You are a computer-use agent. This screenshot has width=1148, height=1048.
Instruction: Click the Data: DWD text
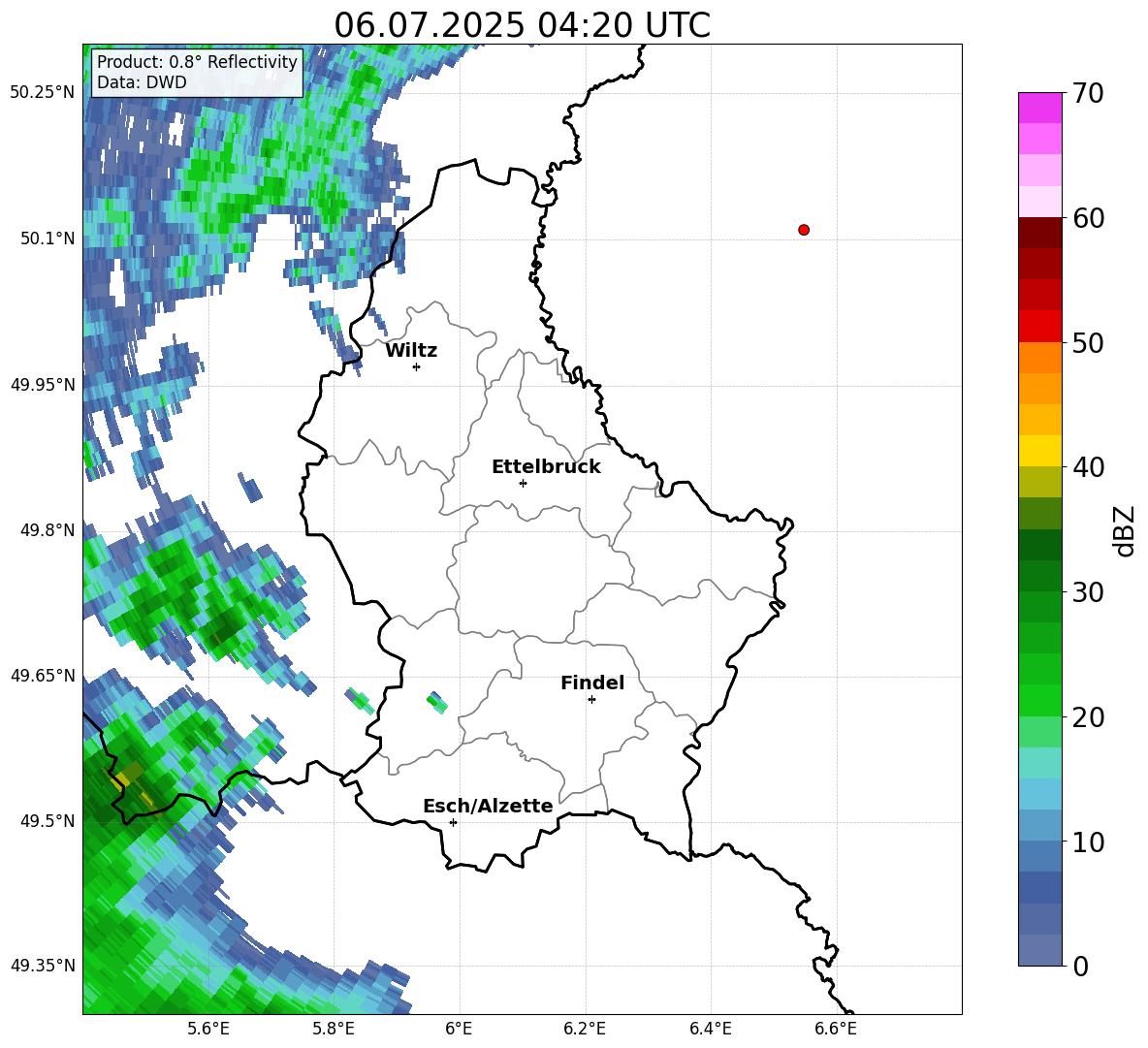[142, 82]
